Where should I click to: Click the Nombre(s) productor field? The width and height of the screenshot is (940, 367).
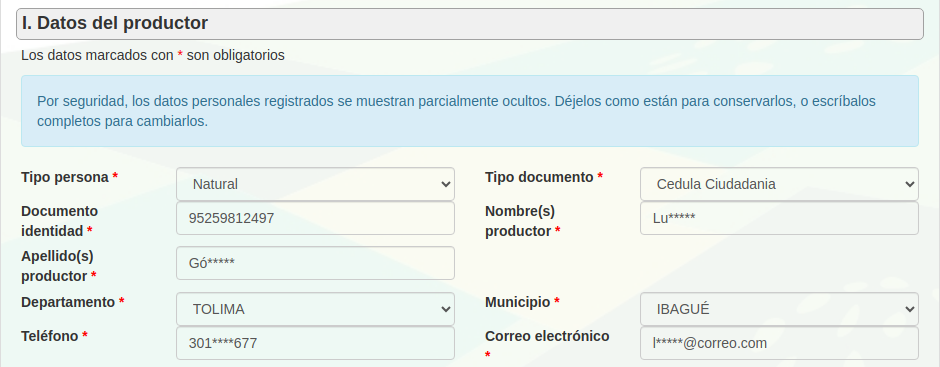[779, 218]
